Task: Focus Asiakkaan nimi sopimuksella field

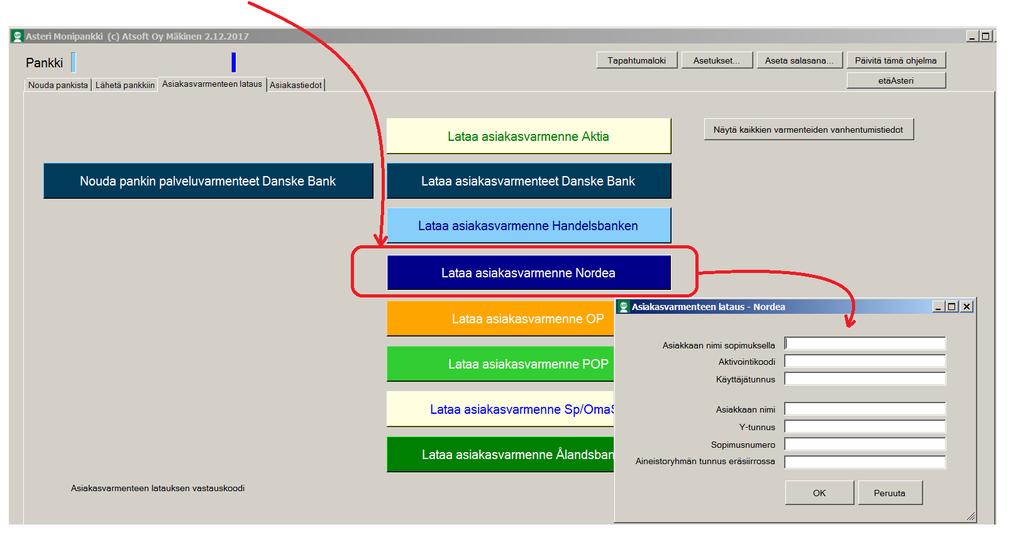Action: pyautogui.click(x=864, y=344)
